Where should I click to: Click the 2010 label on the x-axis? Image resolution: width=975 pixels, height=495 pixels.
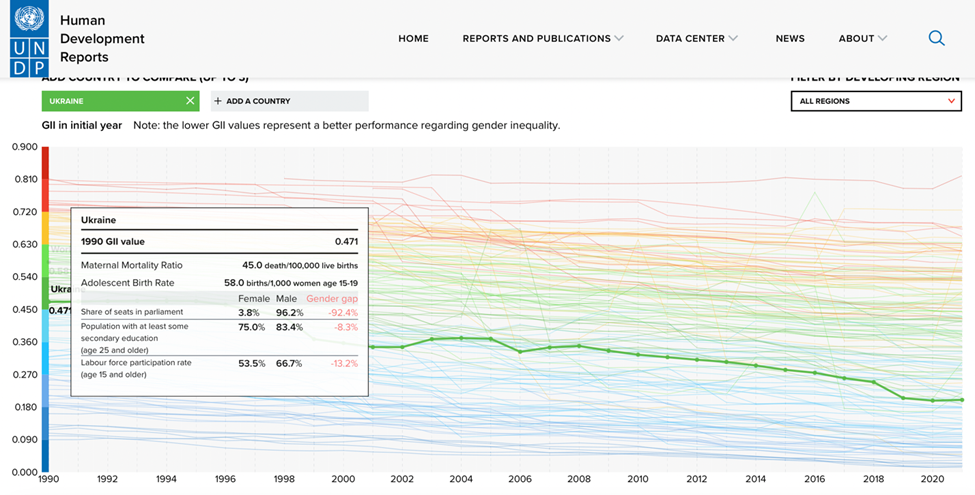pyautogui.click(x=638, y=479)
